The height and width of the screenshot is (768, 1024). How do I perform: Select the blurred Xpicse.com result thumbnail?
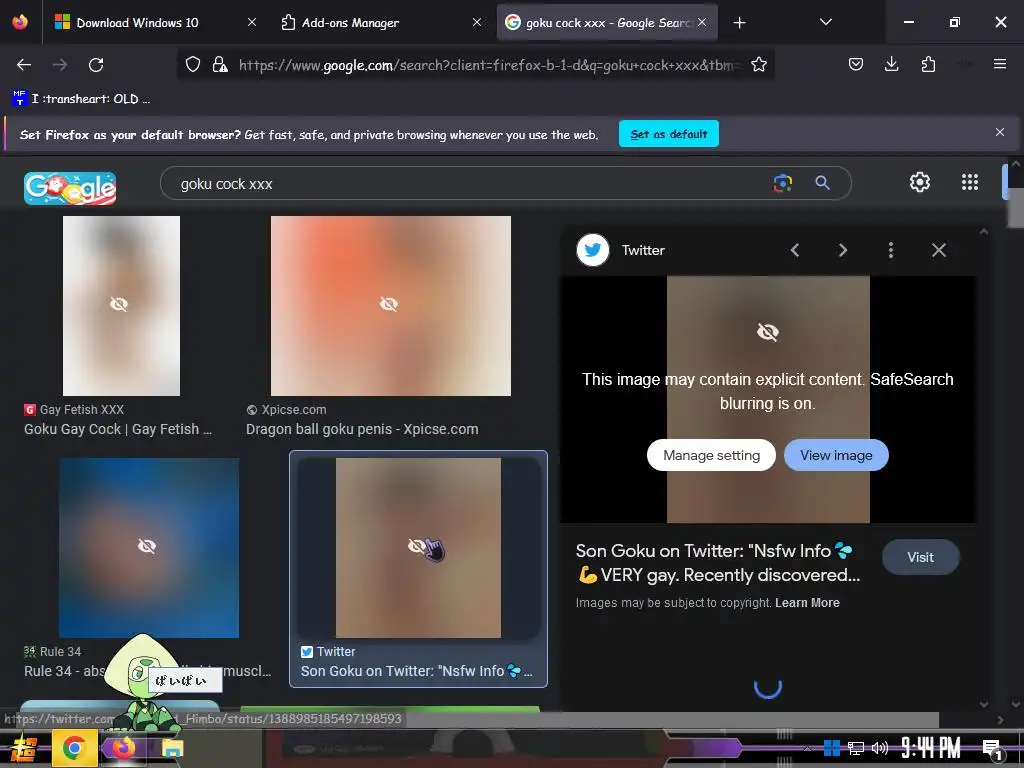[x=391, y=306]
